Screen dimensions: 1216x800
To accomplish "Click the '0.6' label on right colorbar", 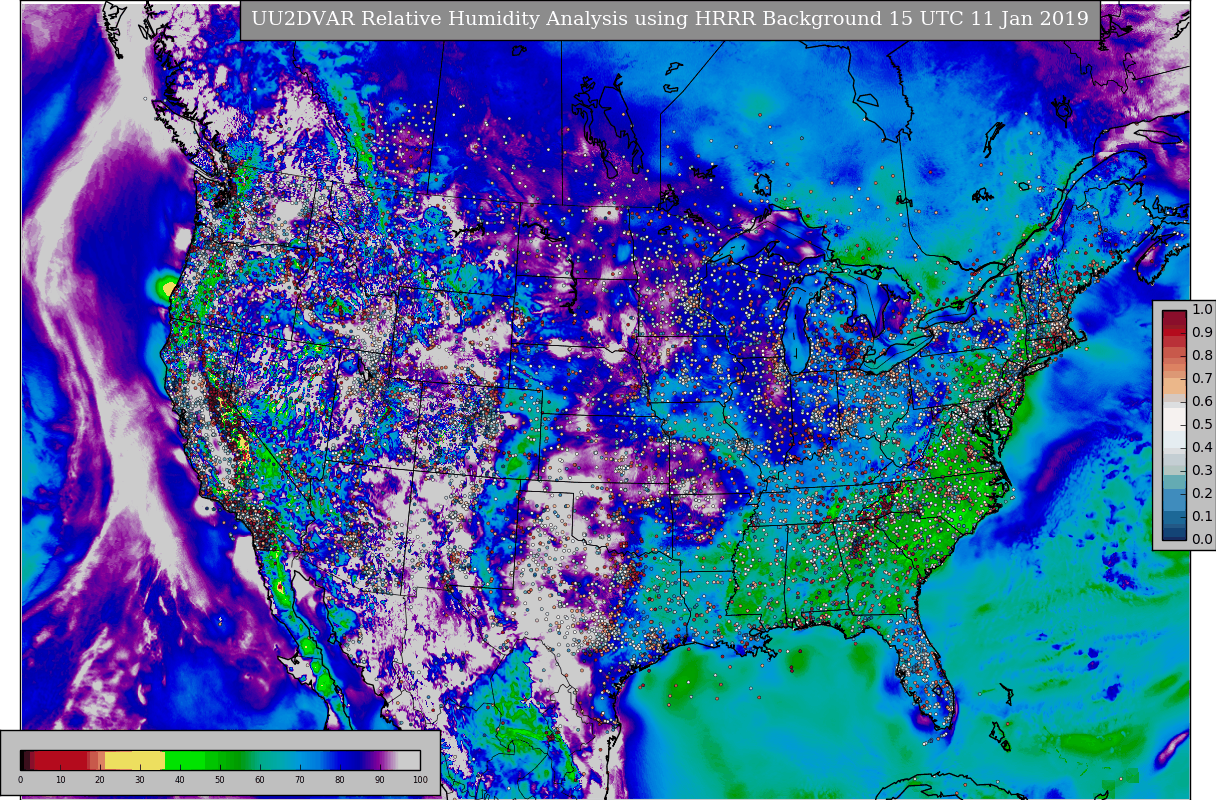I will coord(1202,401).
